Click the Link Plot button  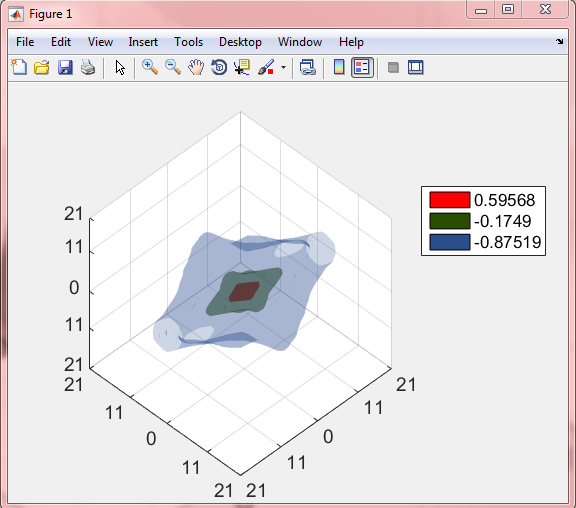tap(307, 68)
